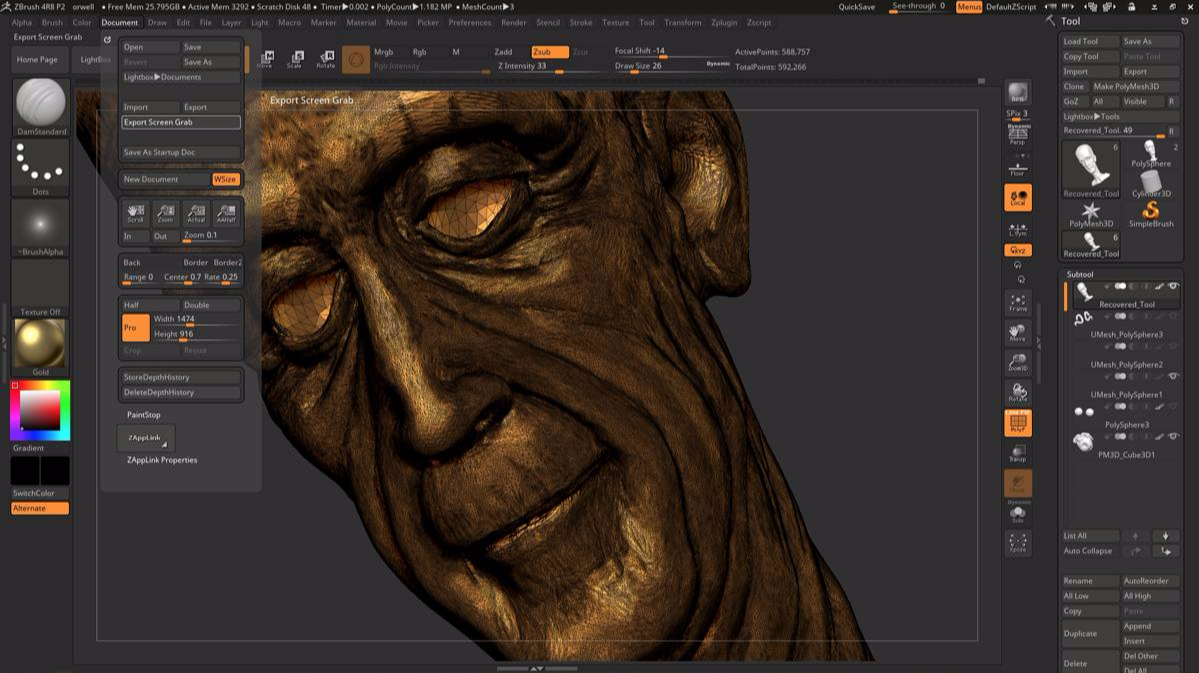
Task: Toggle the Zsub mode
Action: coord(550,52)
